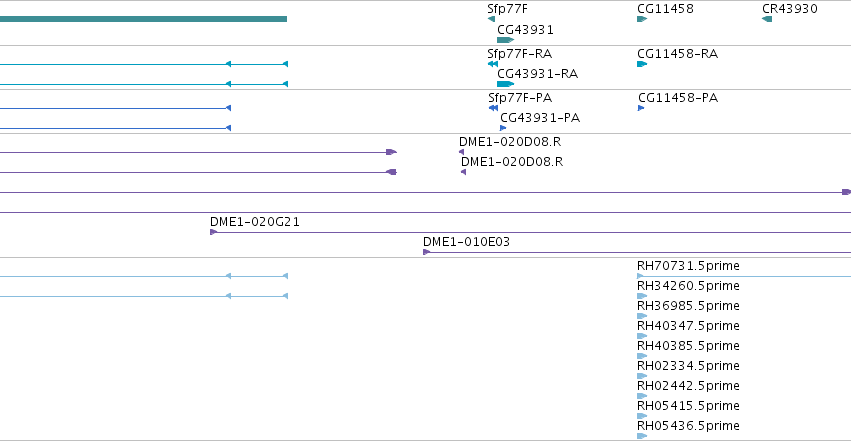Click the CG43931 gene glyph arrow

coord(505,40)
